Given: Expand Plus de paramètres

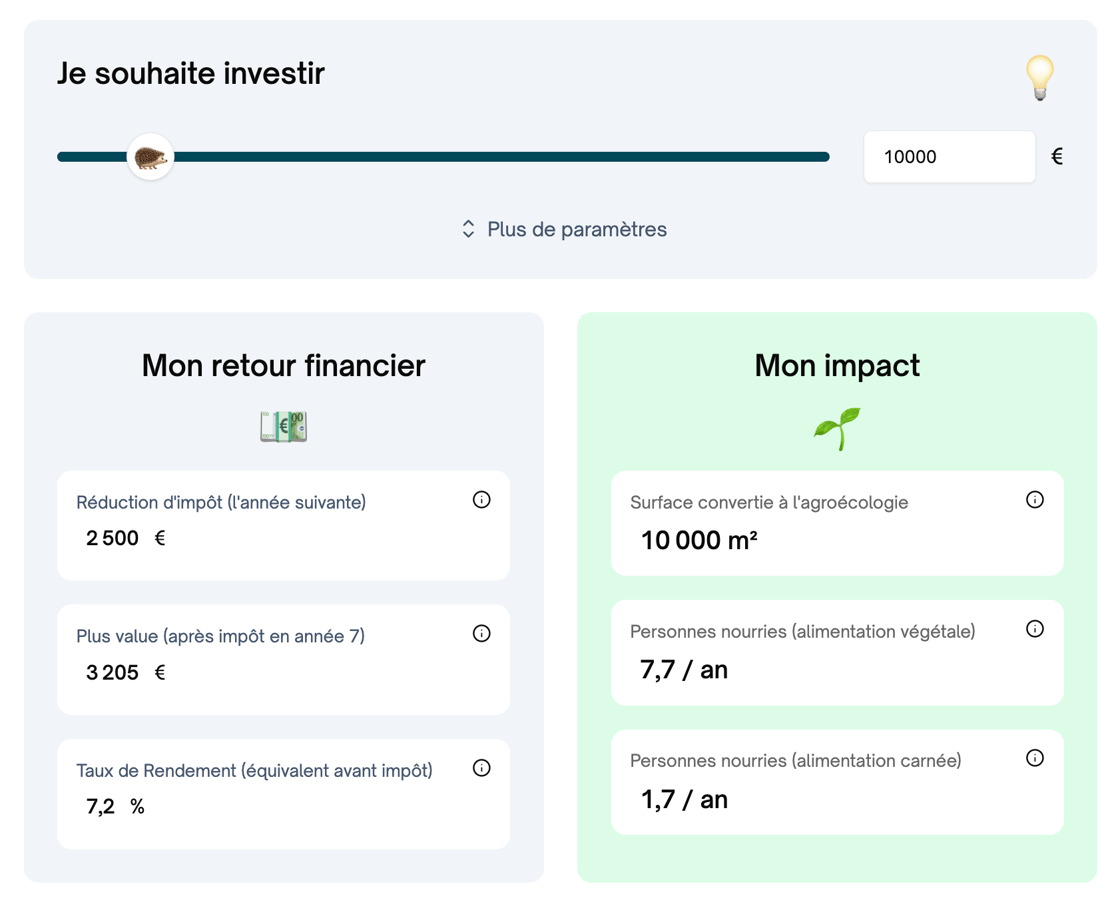Looking at the screenshot, I should pyautogui.click(x=564, y=229).
